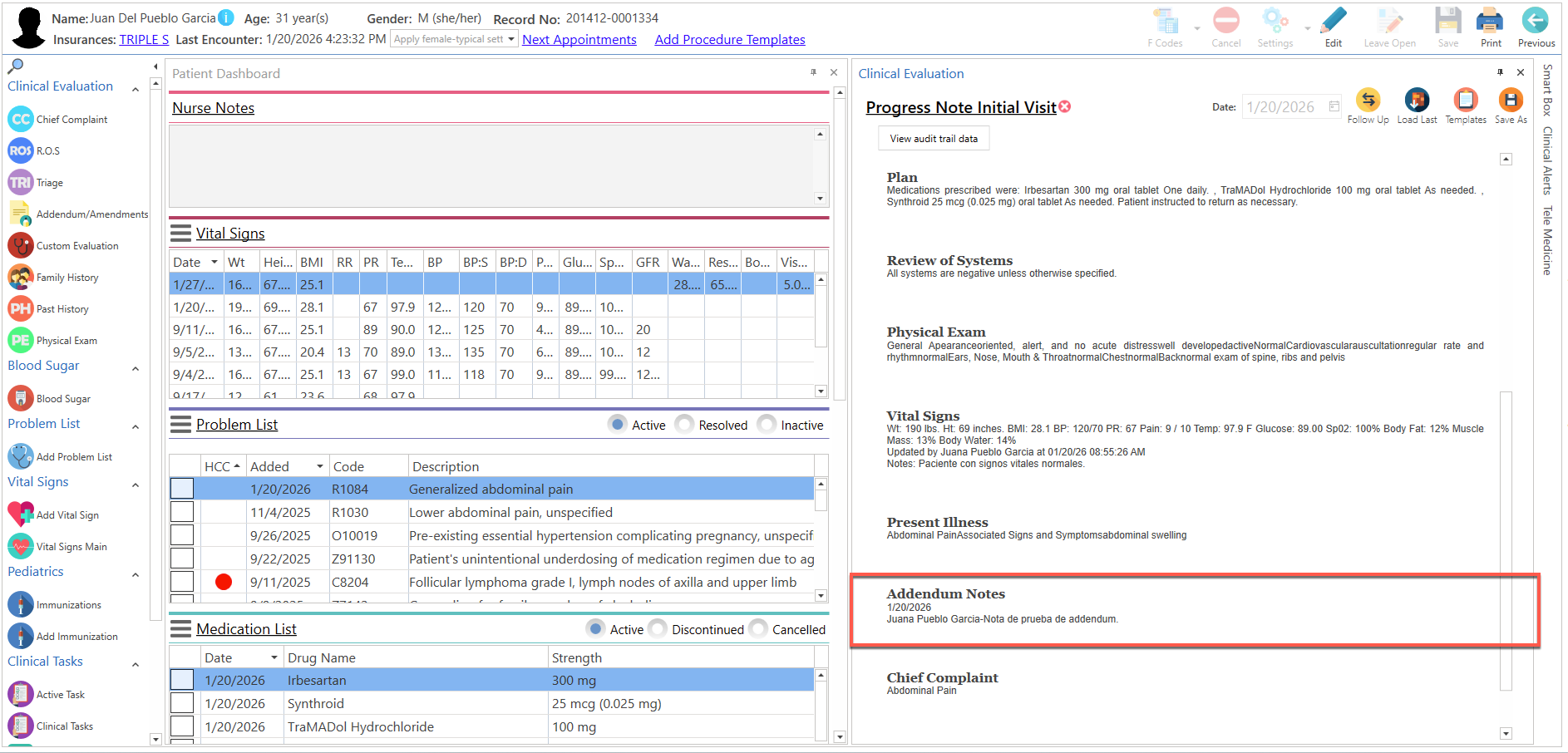The image size is (1568, 753).
Task: Open the R.O.S sidebar icon
Action: coord(21,150)
